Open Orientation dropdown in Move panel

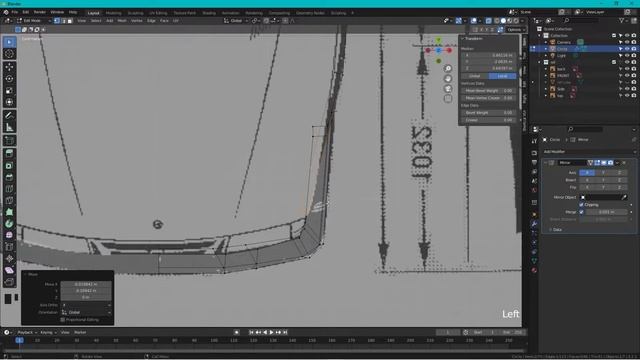[x=86, y=312]
